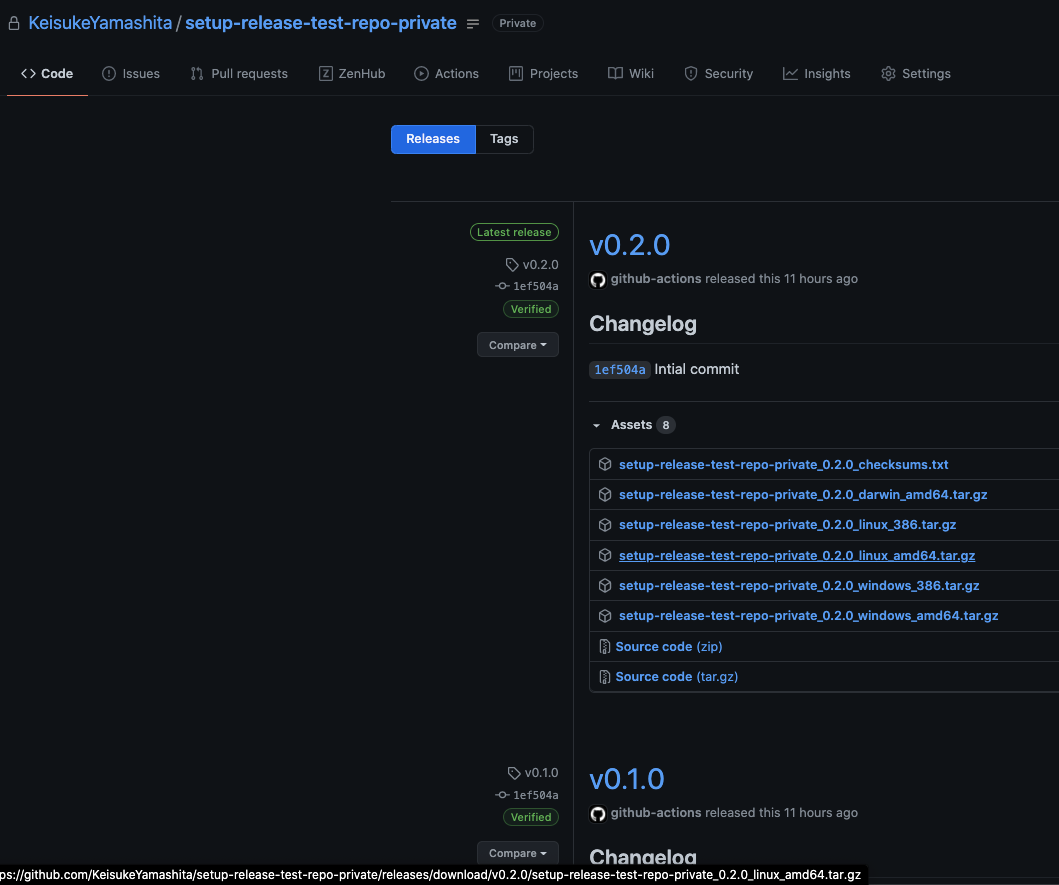Click the tag icon beside v0.2.0

tap(511, 264)
